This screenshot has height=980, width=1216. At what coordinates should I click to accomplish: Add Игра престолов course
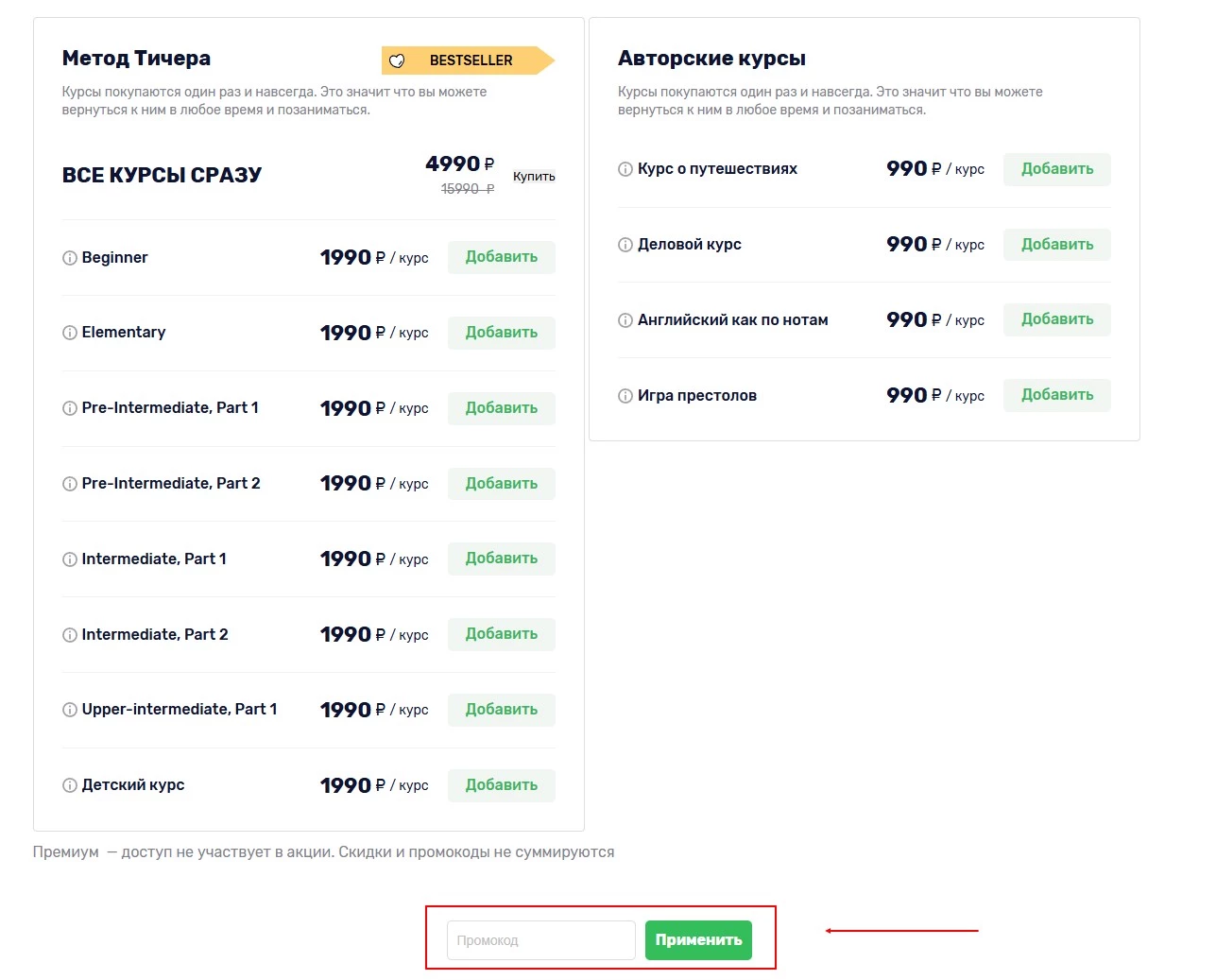(1056, 395)
